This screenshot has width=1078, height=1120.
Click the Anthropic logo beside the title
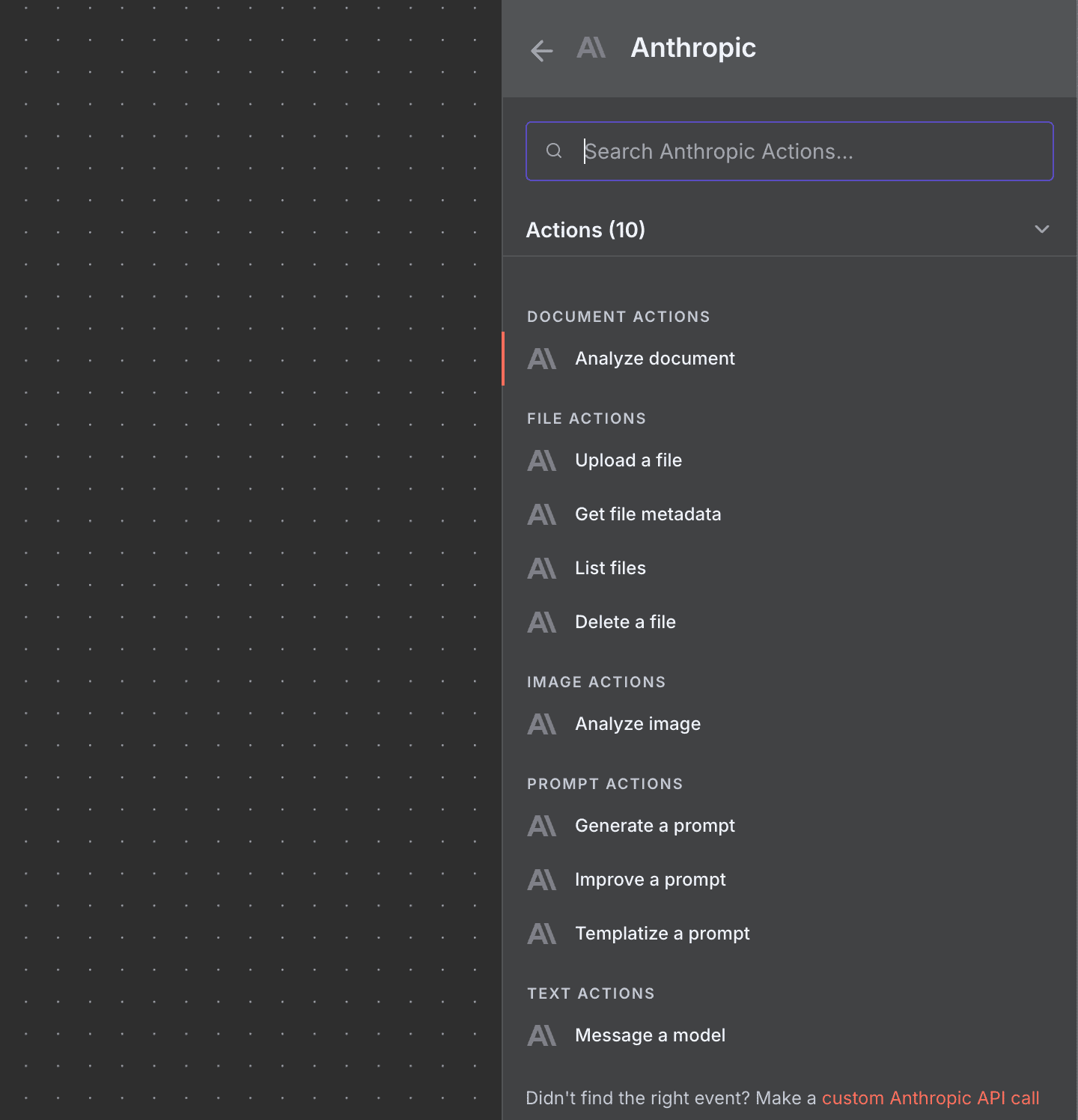click(591, 48)
